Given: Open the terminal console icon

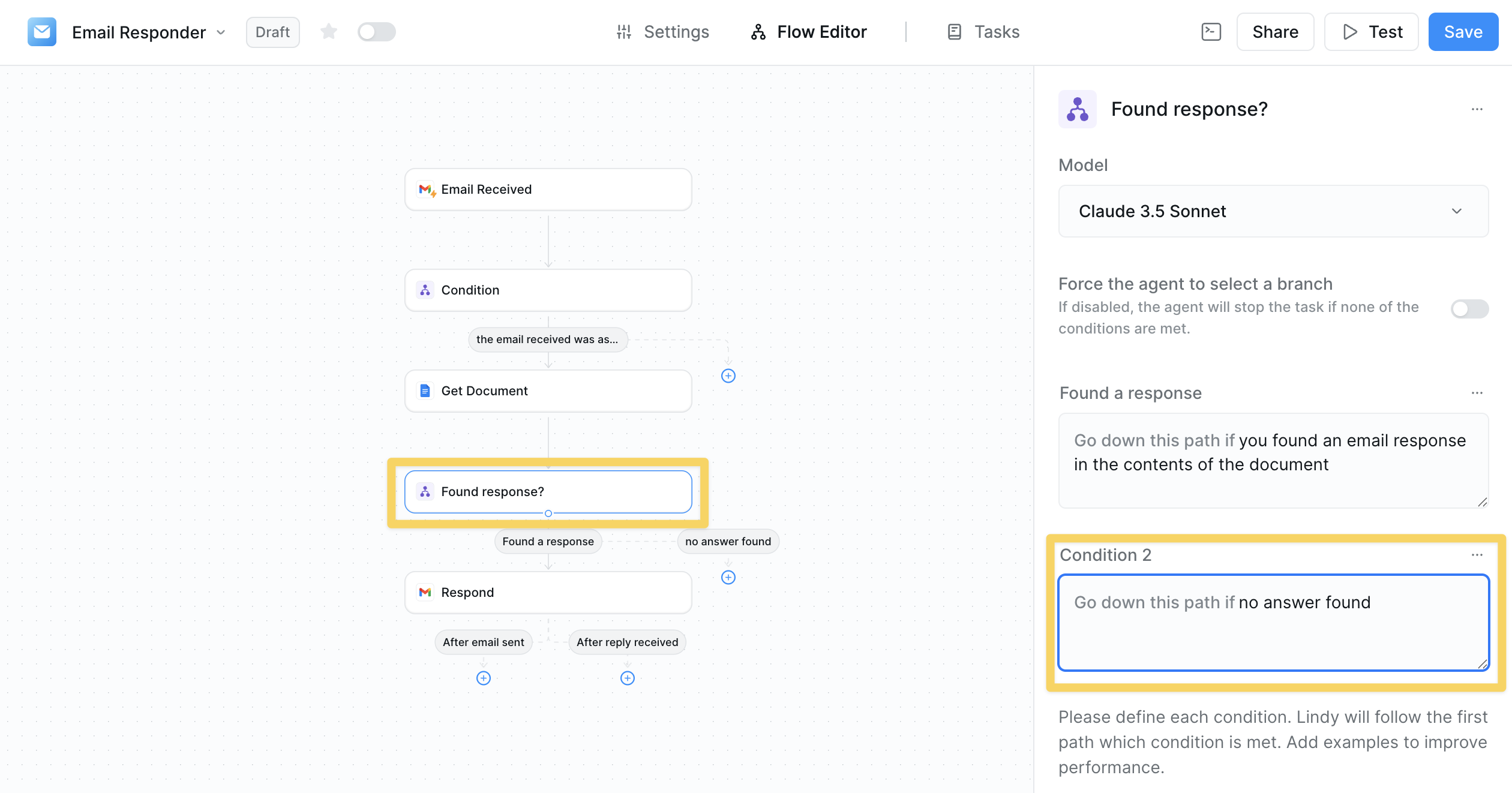Looking at the screenshot, I should [1211, 32].
